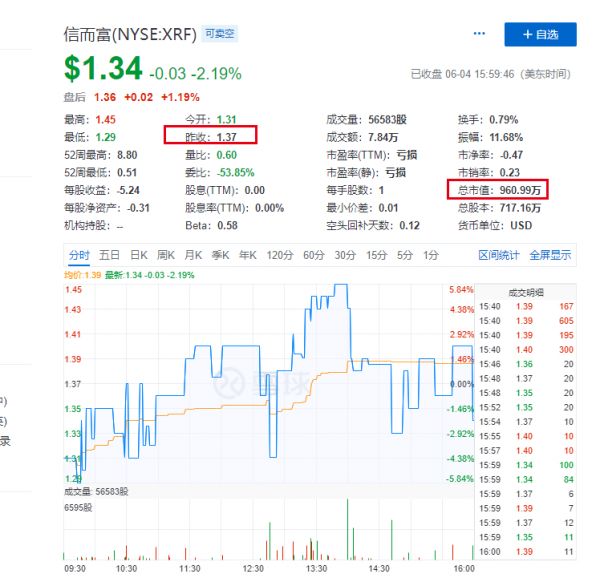Open the 区间统计 link
Screen dimensions: 600x582
point(499,255)
